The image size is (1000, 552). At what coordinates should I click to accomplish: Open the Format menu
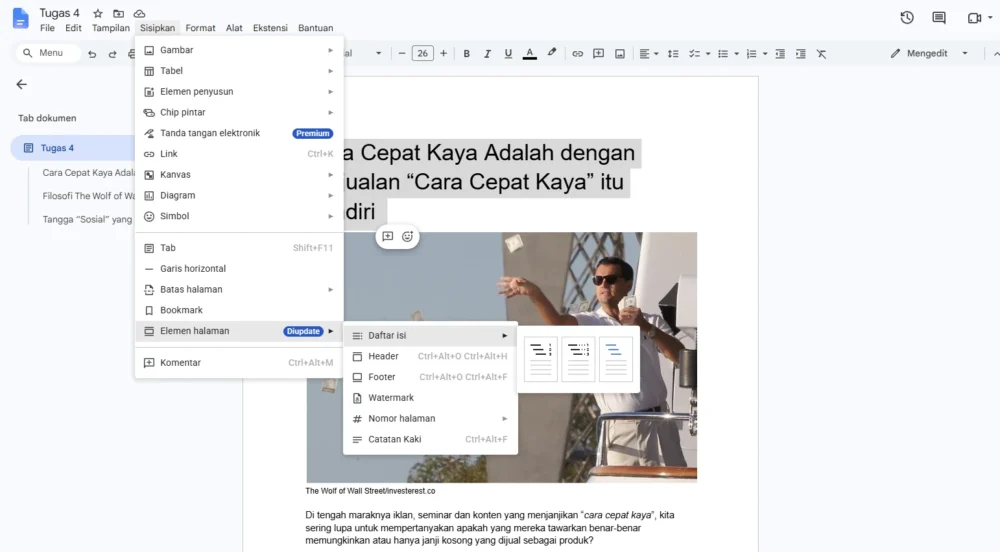point(200,28)
